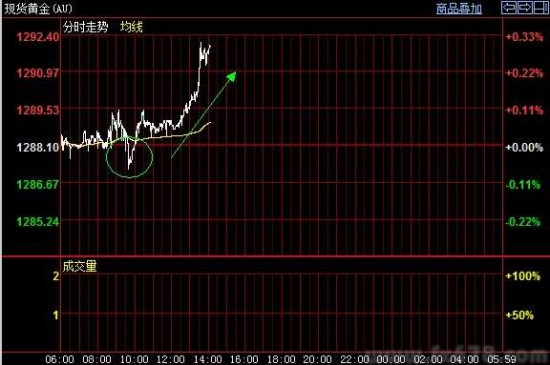Click the left arrow previous-chart icon

[x=508, y=8]
